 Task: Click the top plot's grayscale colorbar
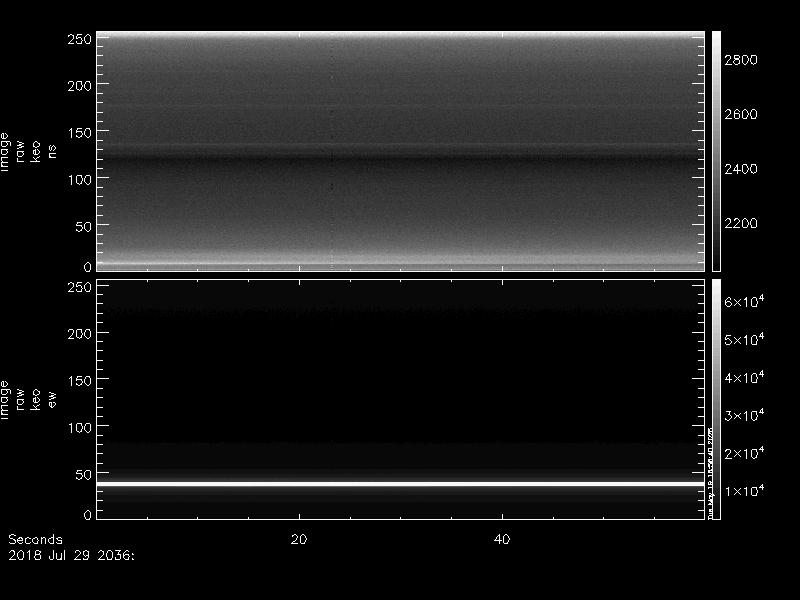point(716,152)
